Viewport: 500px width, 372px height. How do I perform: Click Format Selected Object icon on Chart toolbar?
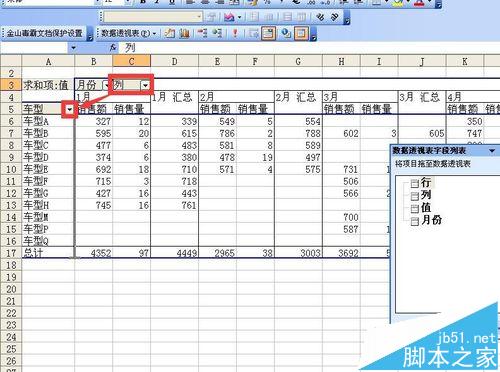211,17
